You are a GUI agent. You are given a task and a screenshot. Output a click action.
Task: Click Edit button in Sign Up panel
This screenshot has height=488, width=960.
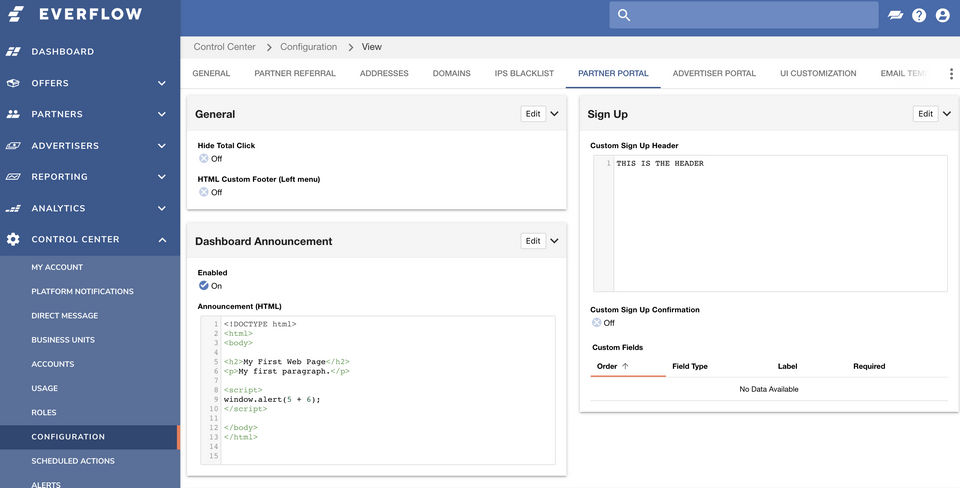pyautogui.click(x=925, y=114)
